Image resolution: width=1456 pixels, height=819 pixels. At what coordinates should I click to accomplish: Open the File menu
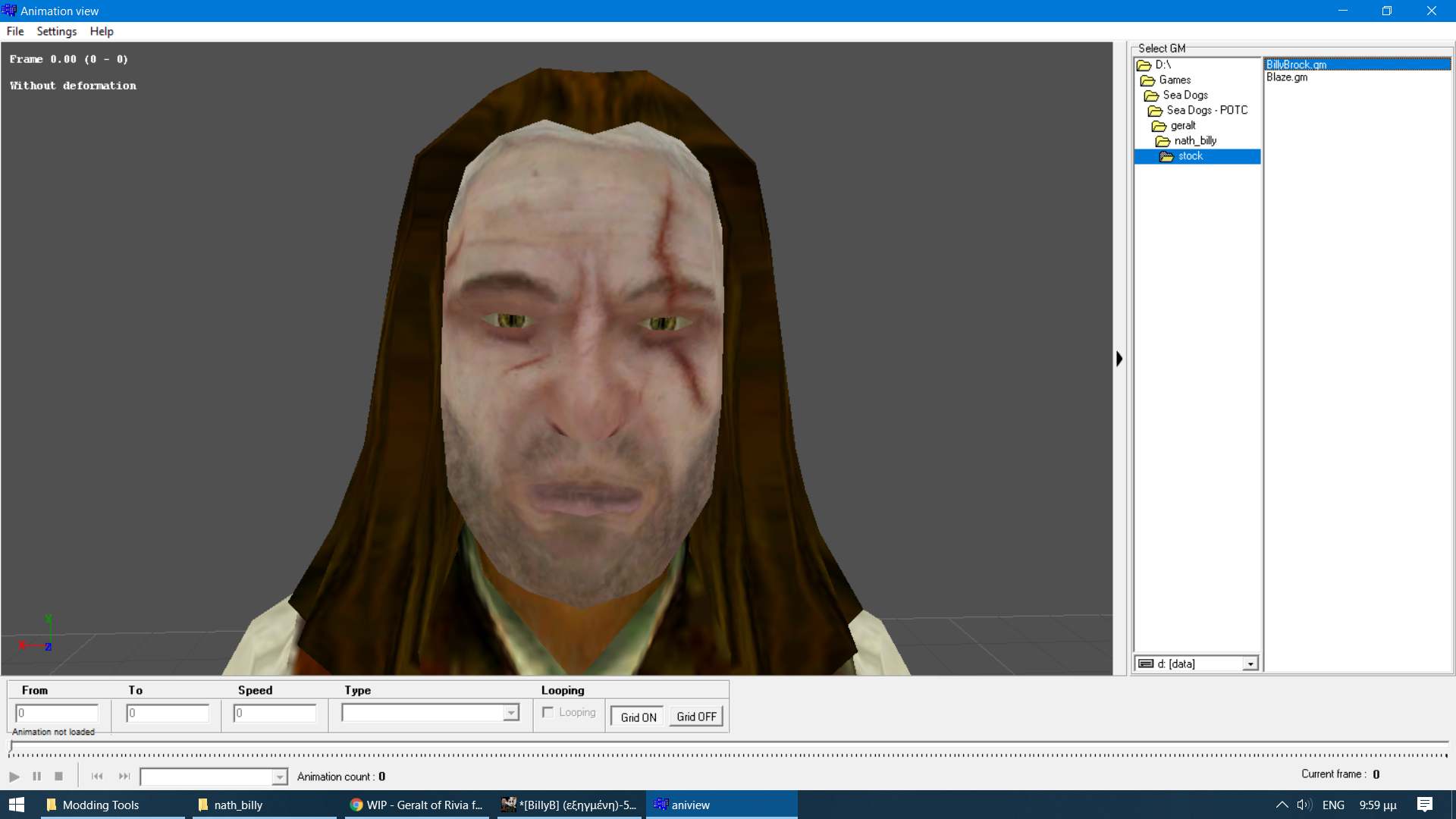15,31
